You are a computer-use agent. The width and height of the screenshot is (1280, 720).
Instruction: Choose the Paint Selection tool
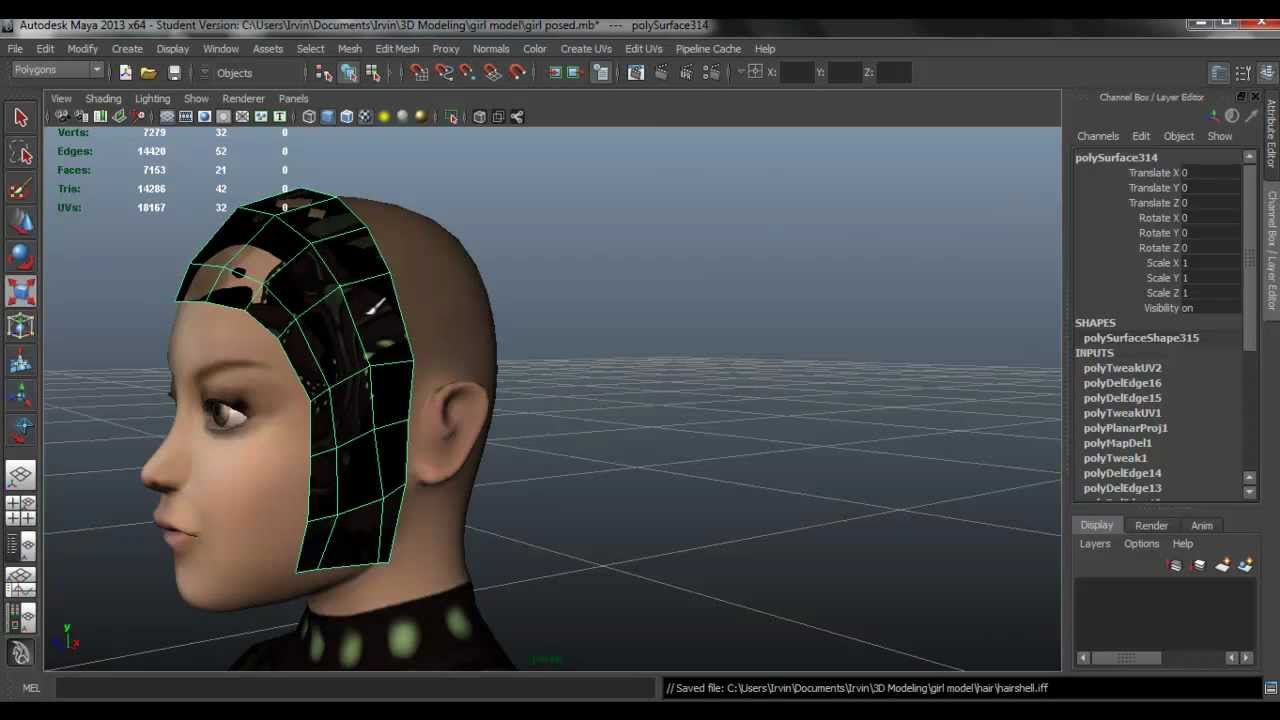pos(21,188)
